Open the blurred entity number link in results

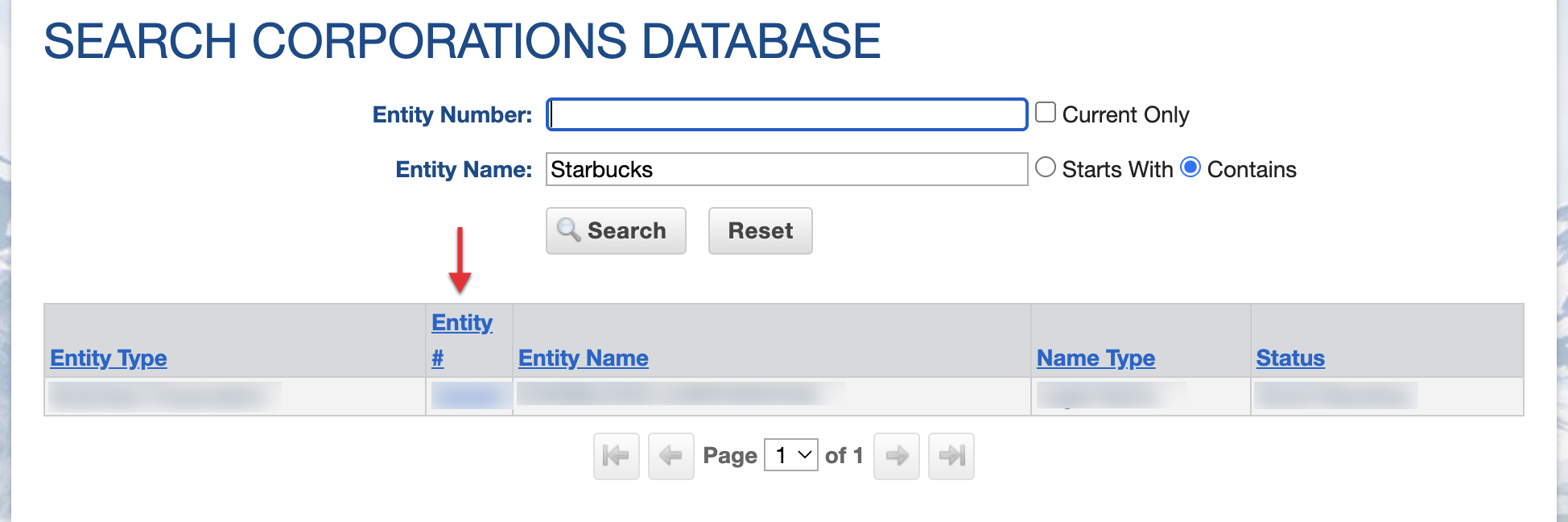click(466, 396)
